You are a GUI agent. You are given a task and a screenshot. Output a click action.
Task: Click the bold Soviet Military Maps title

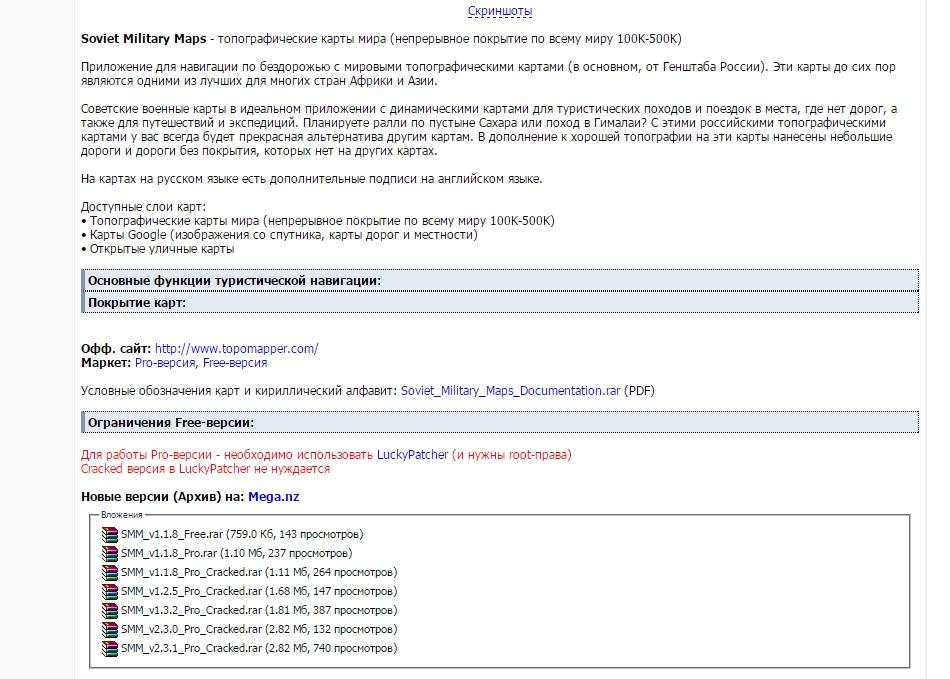pos(144,39)
